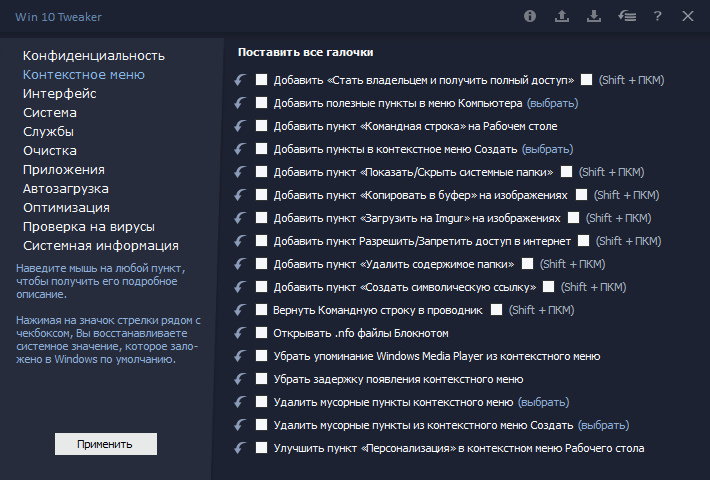The height and width of the screenshot is (480, 710).
Task: Click restore arrow beside «Командная строка» на Рабочем столе
Action: pyautogui.click(x=240, y=126)
